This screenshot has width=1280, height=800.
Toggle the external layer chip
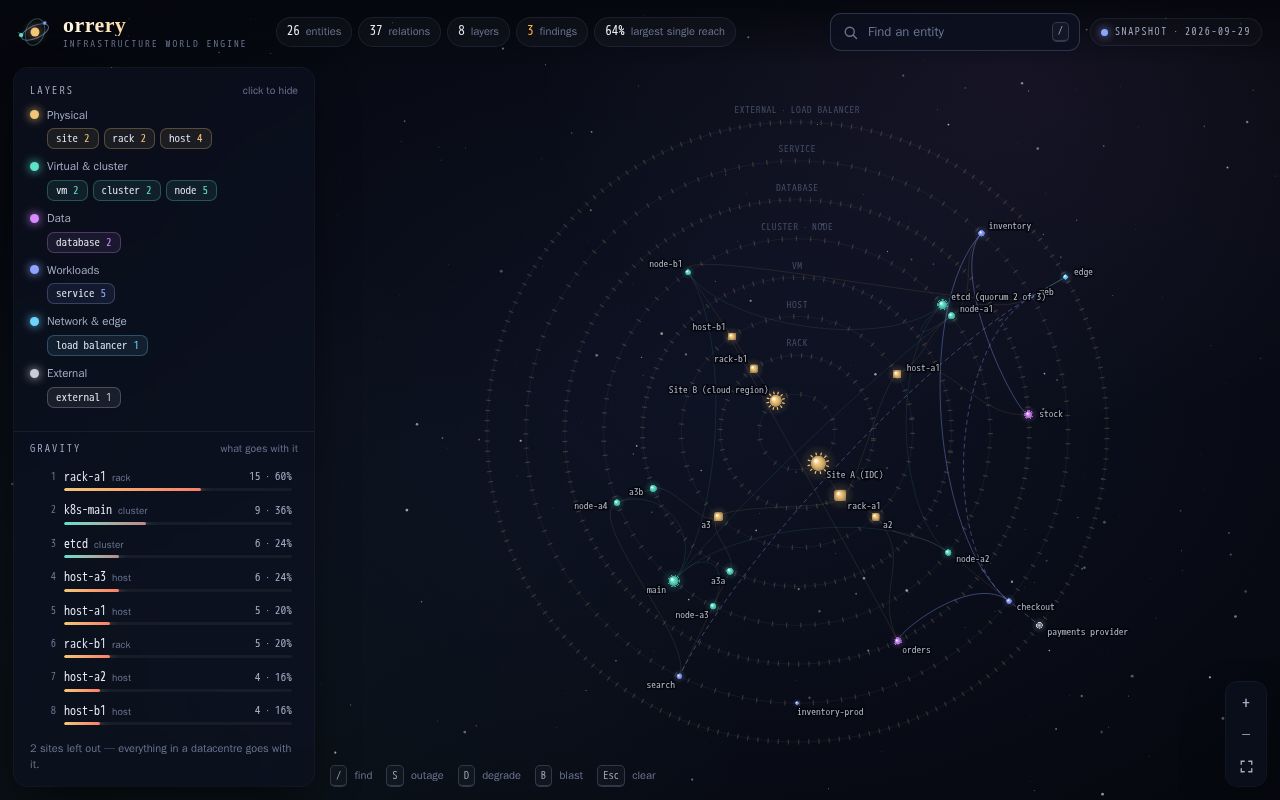click(84, 398)
